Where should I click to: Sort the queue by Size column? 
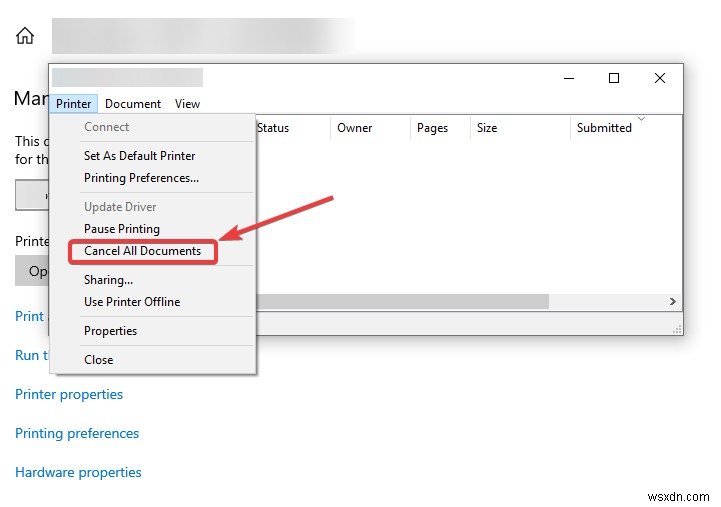coord(520,128)
